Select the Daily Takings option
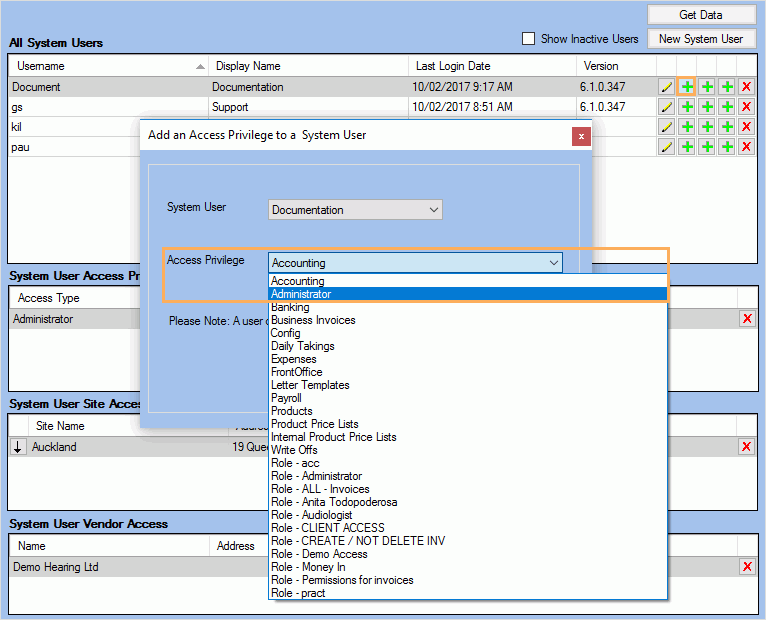The height and width of the screenshot is (620, 766). pyautogui.click(x=302, y=346)
